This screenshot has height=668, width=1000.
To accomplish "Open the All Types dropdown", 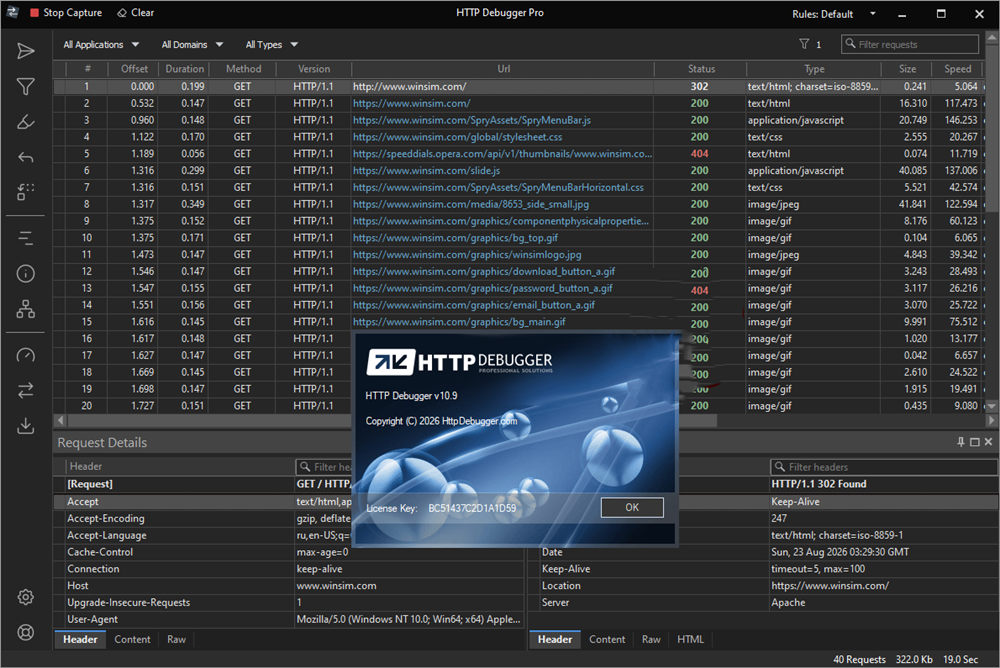I will pos(272,45).
